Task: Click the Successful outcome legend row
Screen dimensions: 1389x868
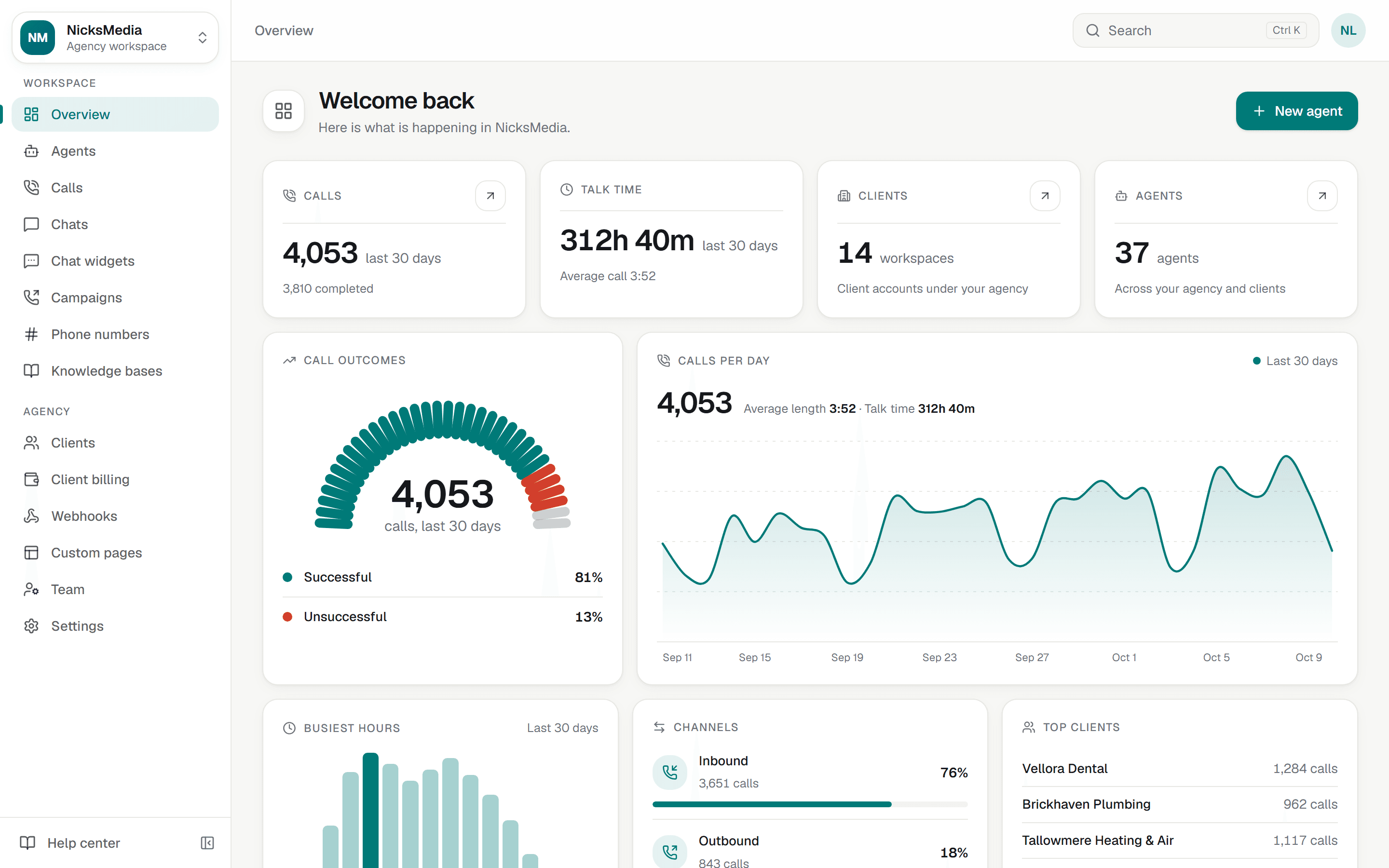Action: [443, 577]
